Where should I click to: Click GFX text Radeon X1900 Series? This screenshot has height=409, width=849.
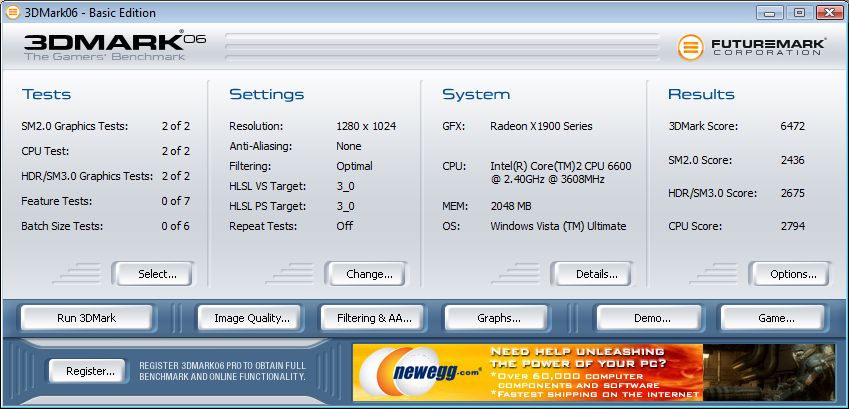pos(541,126)
